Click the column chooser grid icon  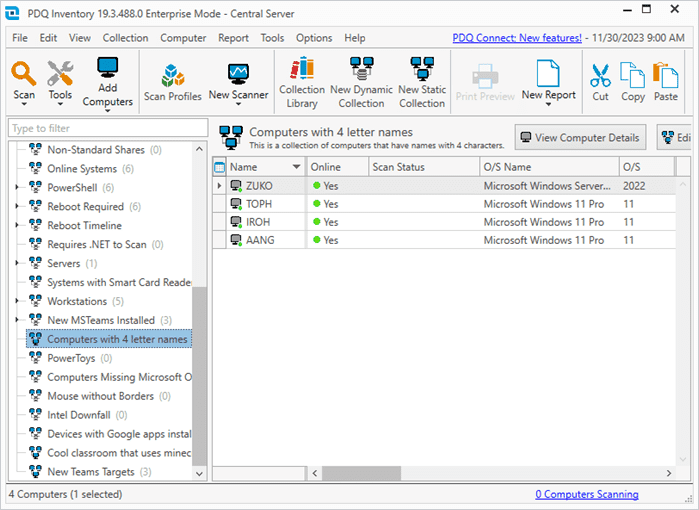point(219,168)
